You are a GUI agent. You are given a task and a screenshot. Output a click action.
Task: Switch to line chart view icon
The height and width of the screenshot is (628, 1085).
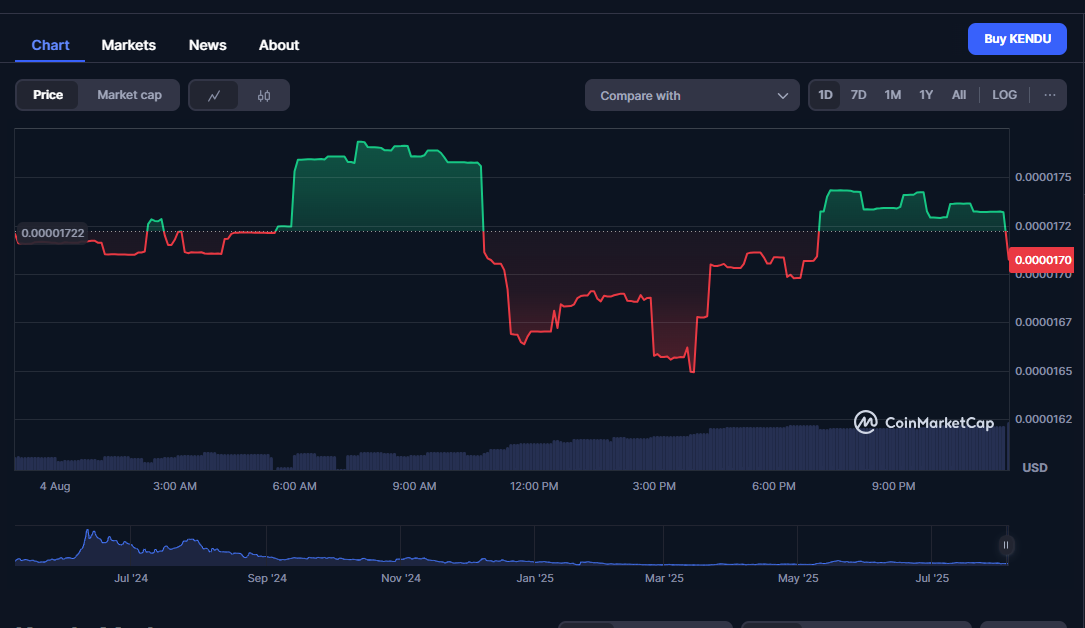pyautogui.click(x=214, y=96)
